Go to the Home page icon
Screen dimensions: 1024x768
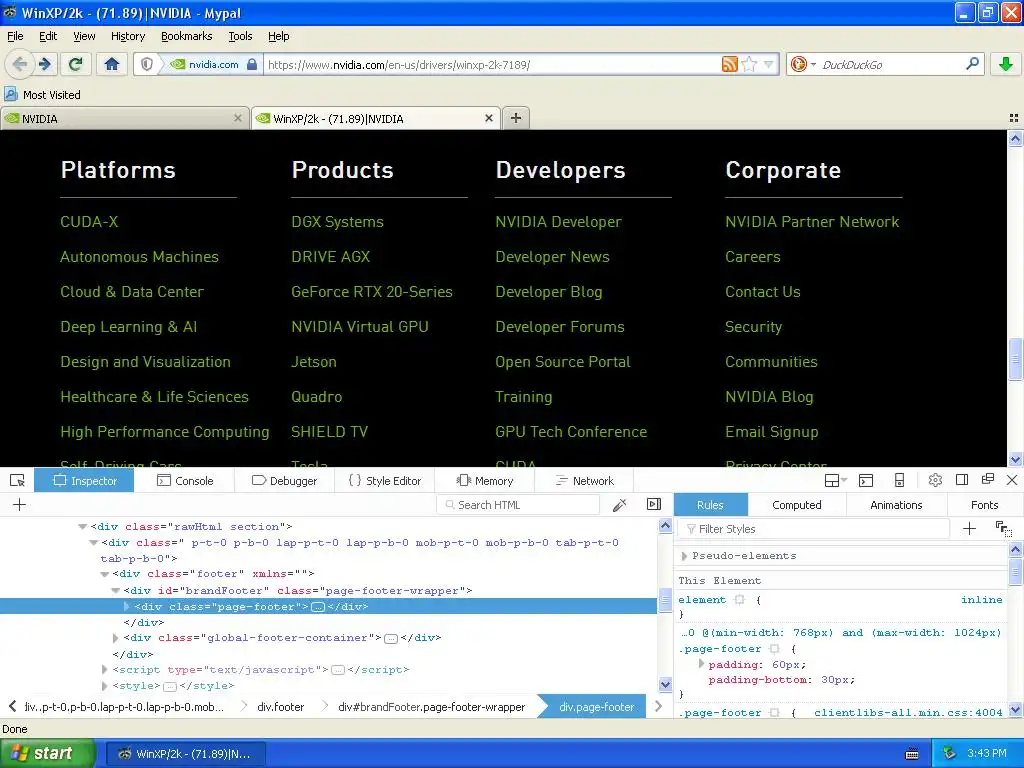112,64
